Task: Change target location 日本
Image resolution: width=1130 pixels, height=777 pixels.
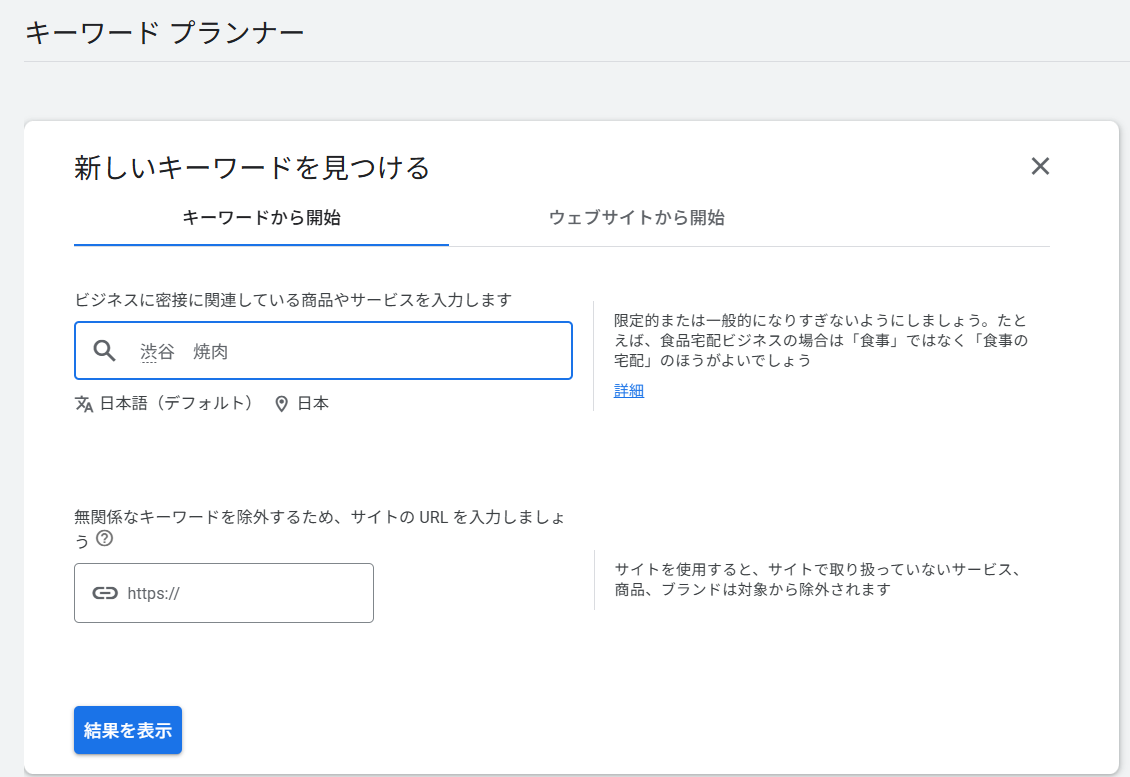Action: point(313,404)
